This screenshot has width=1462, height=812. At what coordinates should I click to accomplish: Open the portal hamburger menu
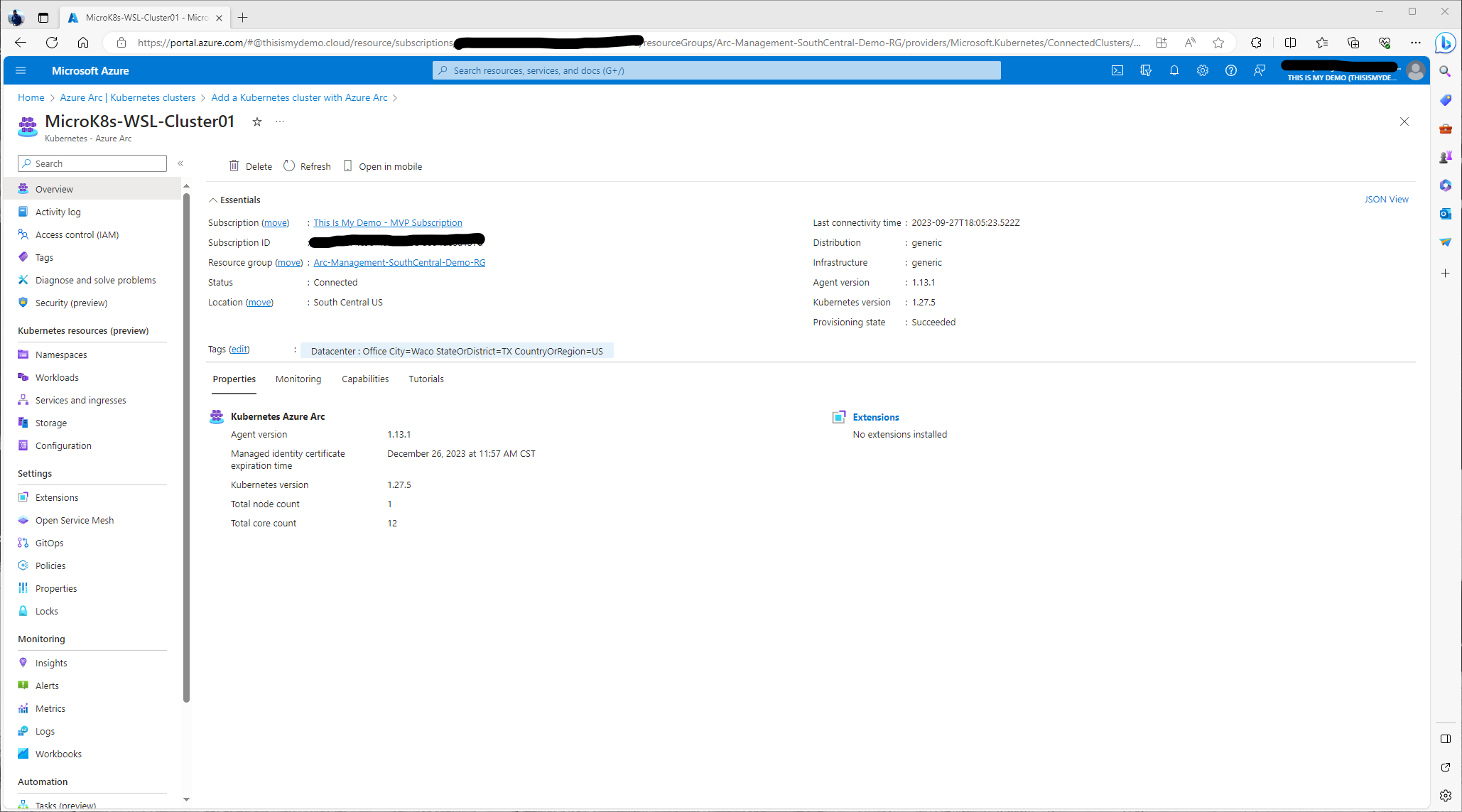tap(21, 70)
